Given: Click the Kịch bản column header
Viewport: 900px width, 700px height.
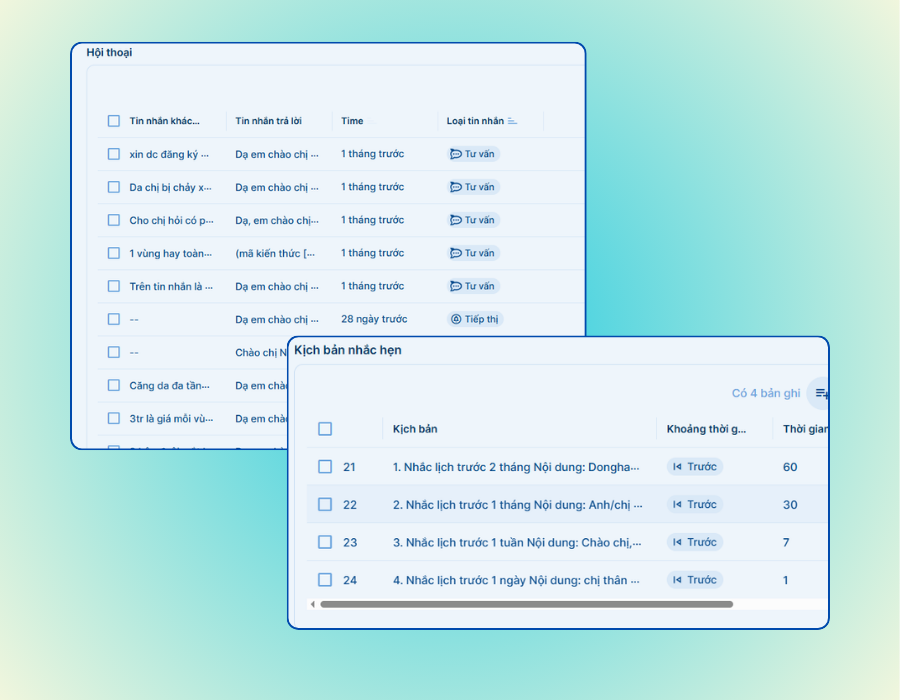Looking at the screenshot, I should [415, 429].
